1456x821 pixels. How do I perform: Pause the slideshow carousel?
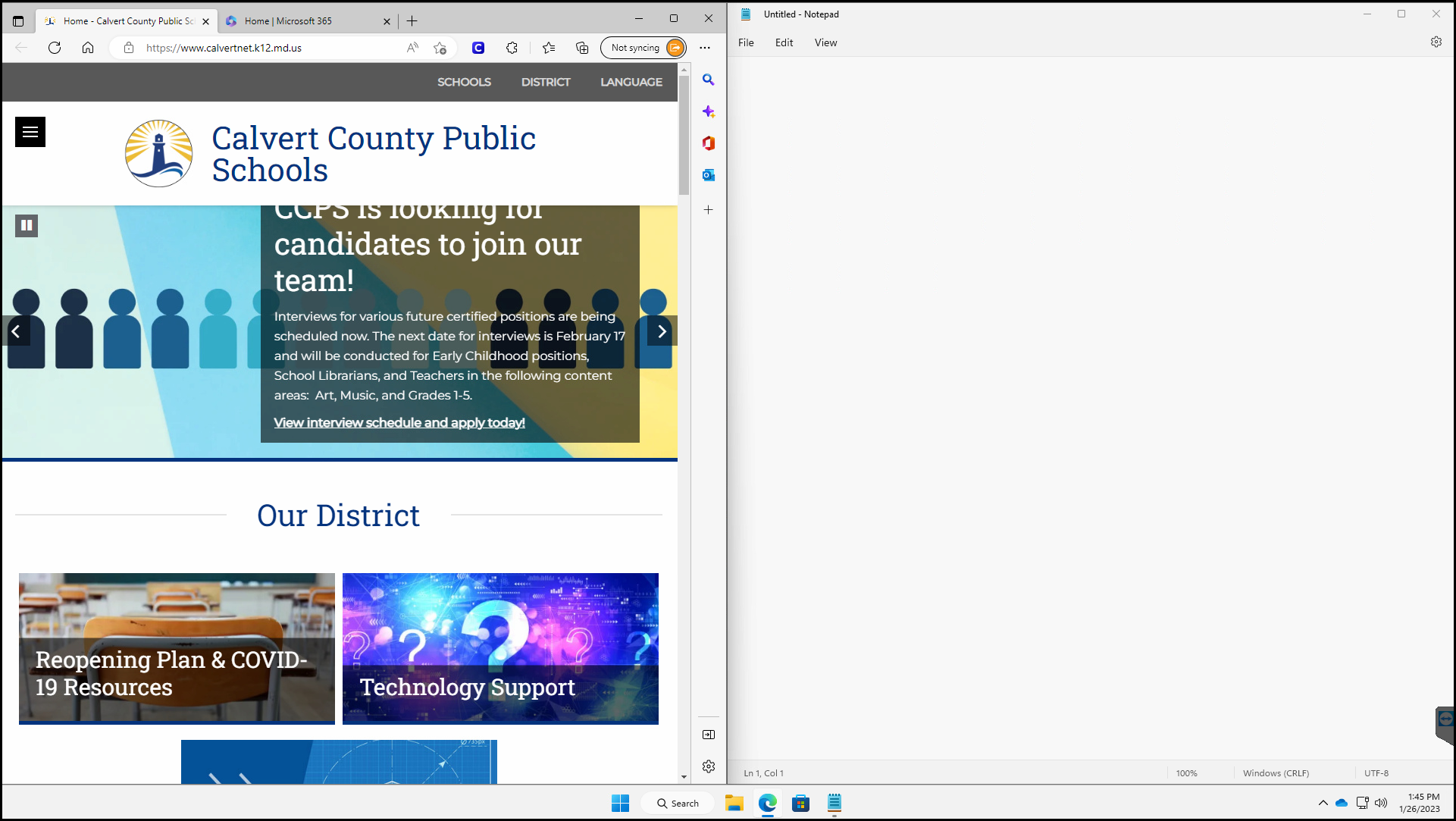(27, 225)
